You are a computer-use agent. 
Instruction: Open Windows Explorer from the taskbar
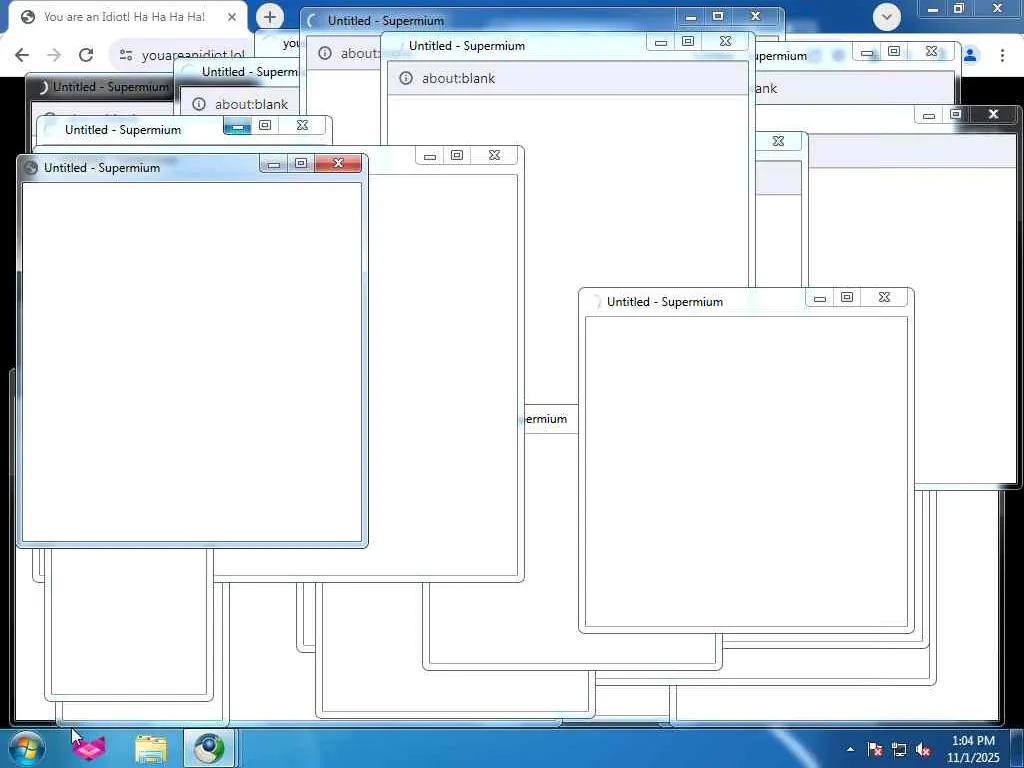coord(151,749)
